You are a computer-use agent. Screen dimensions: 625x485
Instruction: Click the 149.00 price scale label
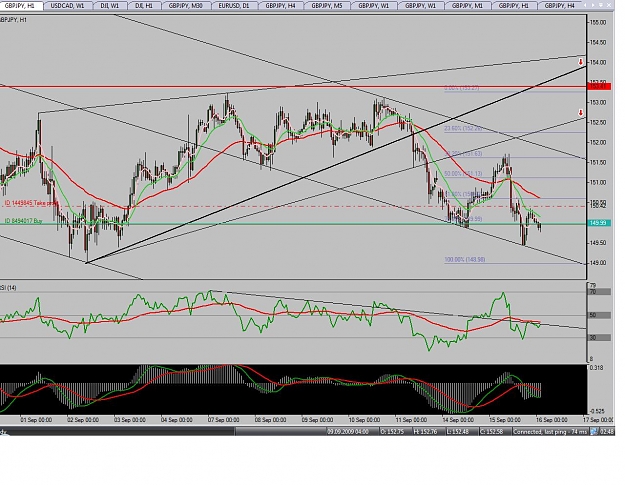click(x=598, y=263)
